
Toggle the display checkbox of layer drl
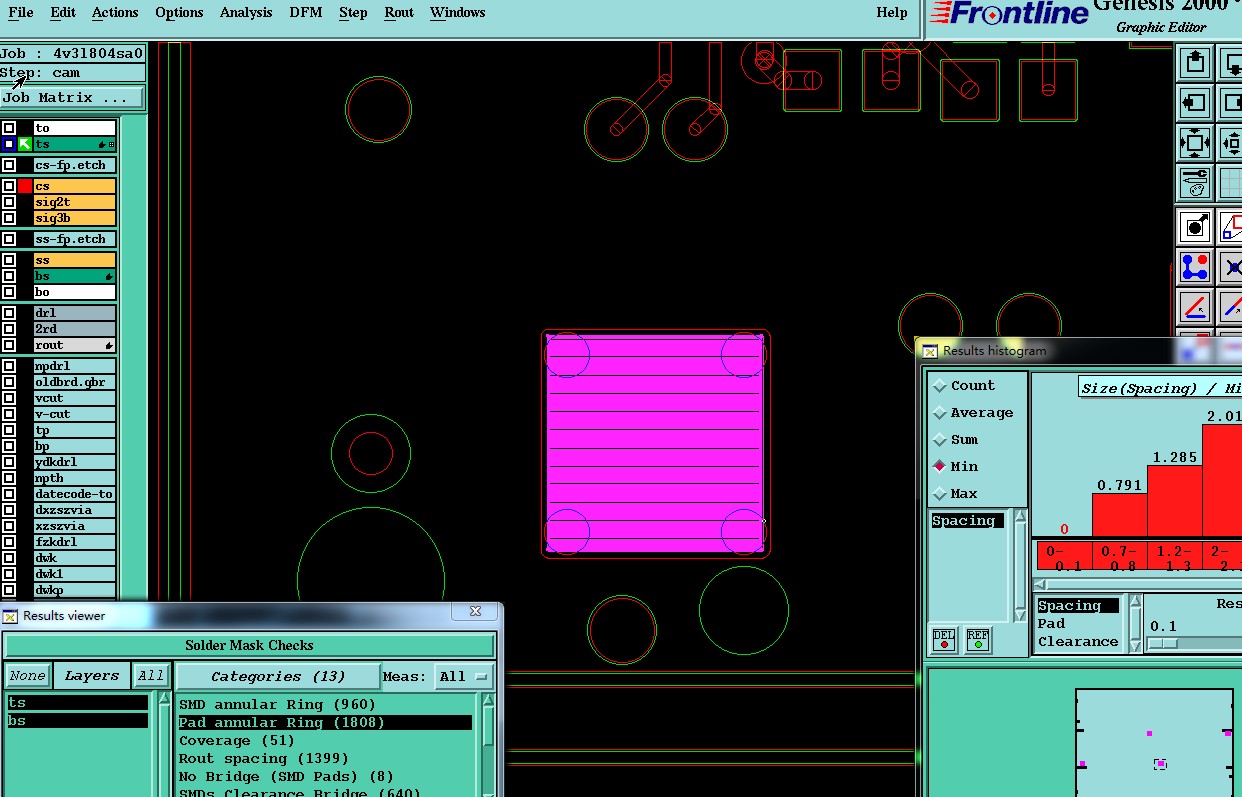point(9,313)
